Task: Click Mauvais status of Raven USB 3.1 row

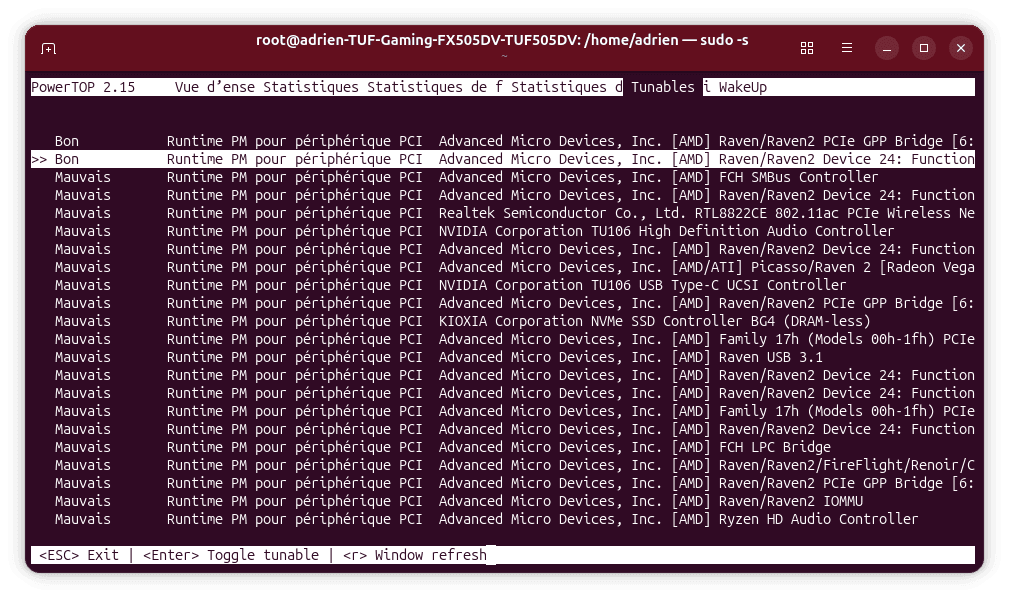Action: [82, 357]
